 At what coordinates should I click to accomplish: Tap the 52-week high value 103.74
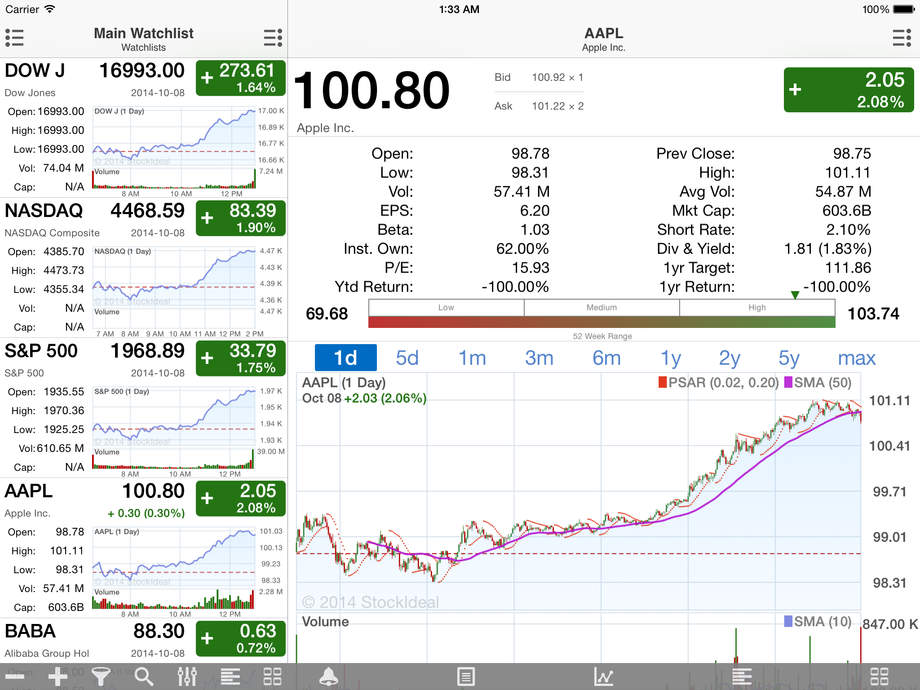point(873,314)
